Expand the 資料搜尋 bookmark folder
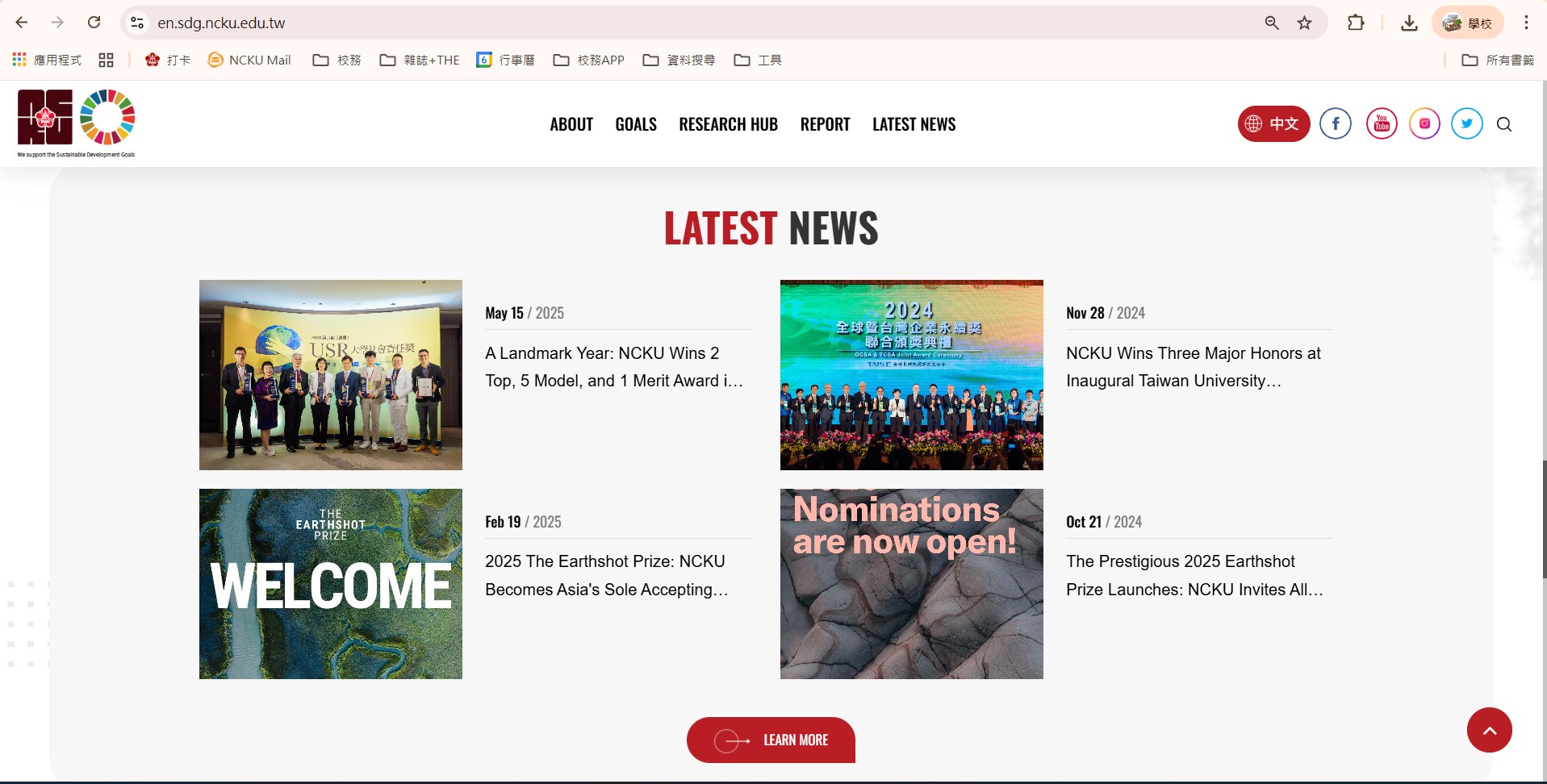This screenshot has height=784, width=1547. (x=679, y=60)
